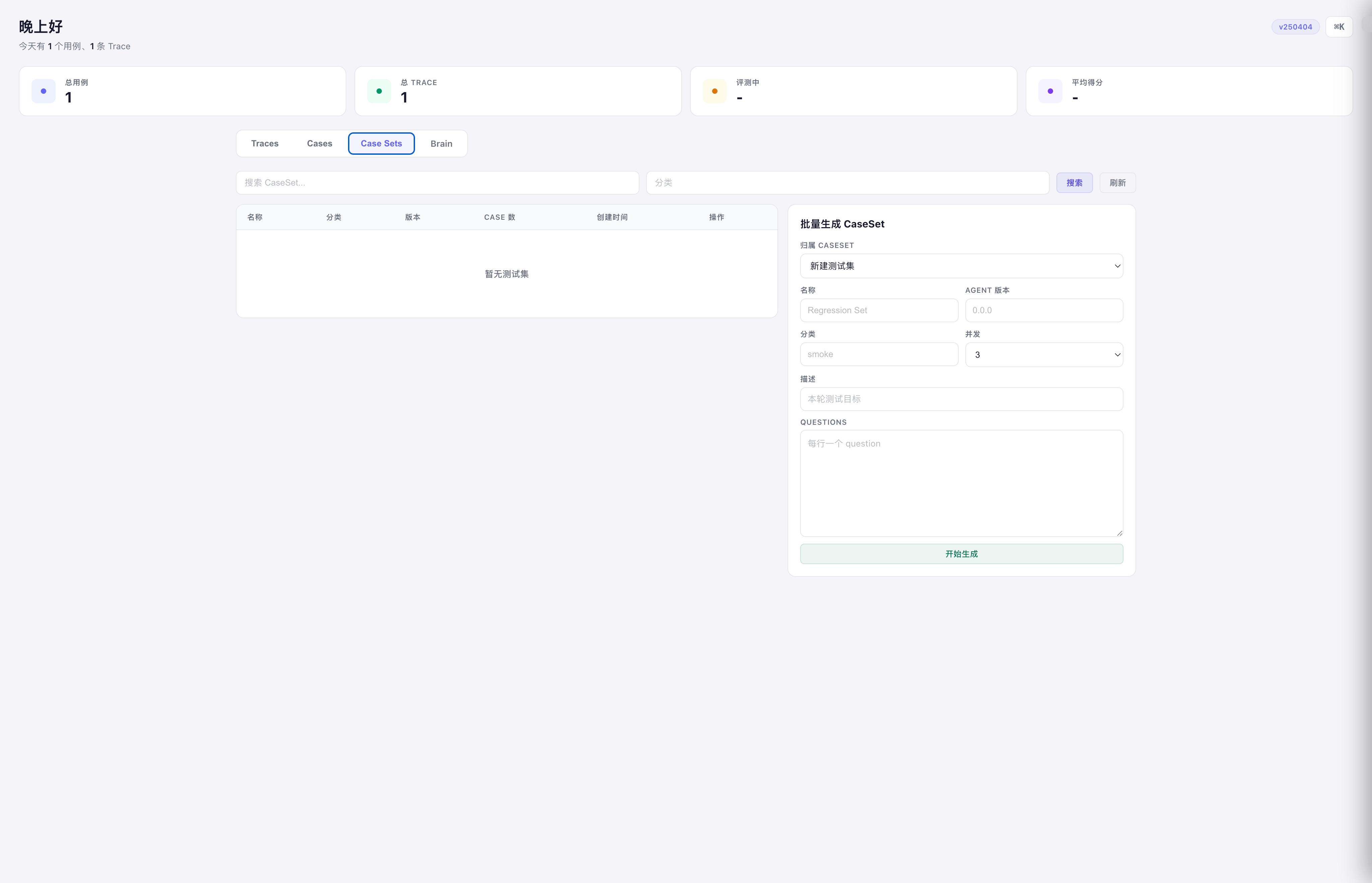Open the ⌘K command palette button

[1339, 27]
